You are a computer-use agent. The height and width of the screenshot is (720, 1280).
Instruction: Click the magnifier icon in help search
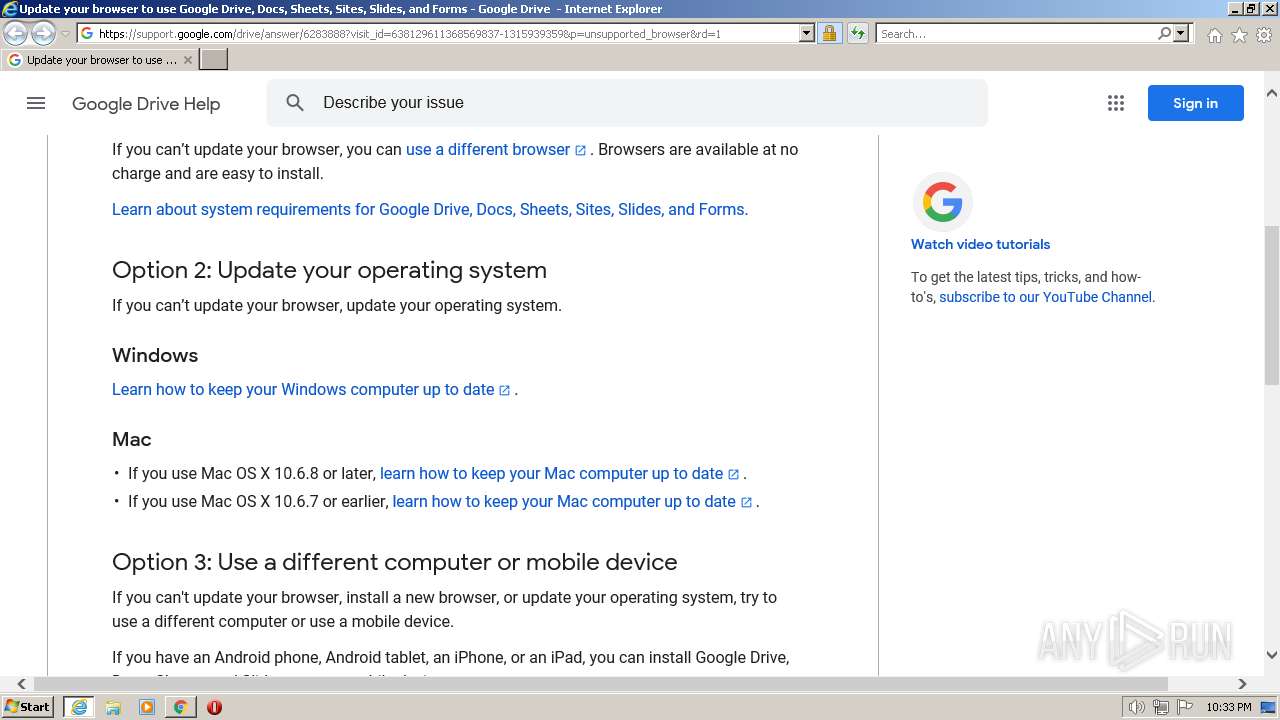[x=295, y=103]
